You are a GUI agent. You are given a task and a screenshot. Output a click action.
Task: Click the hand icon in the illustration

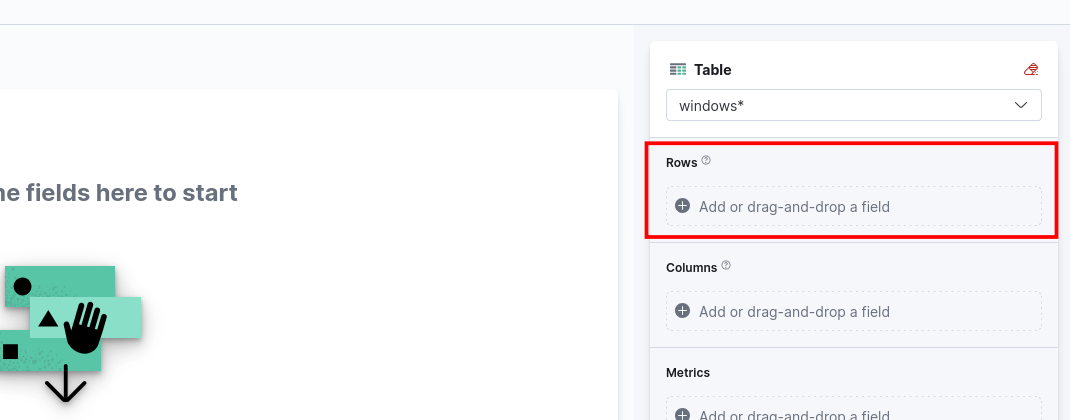coord(85,326)
